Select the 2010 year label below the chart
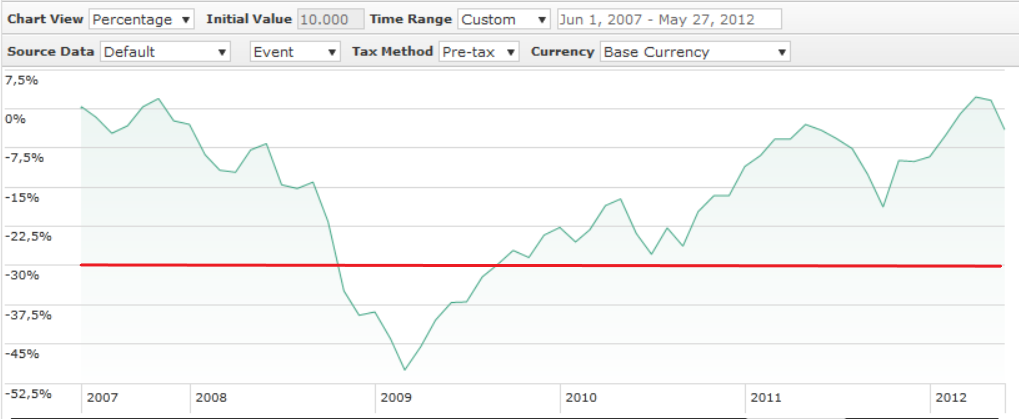1019x419 pixels. (581, 398)
